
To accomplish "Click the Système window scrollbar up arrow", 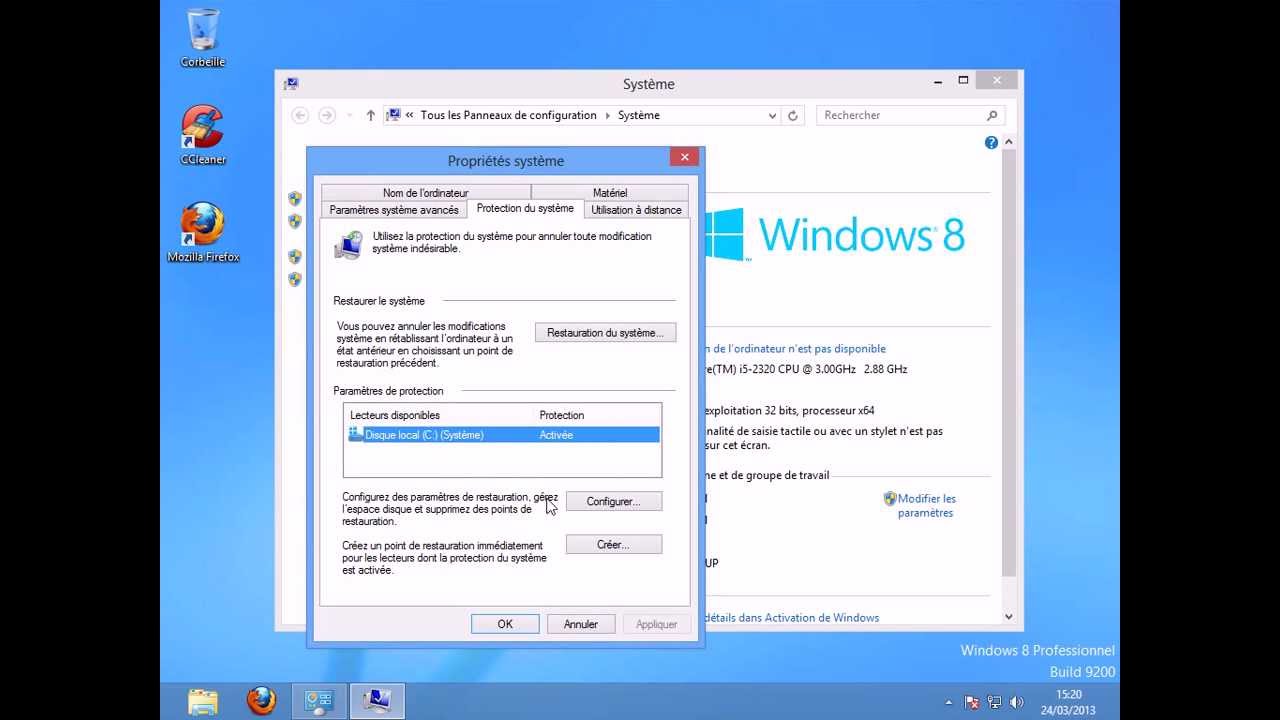I will (x=1008, y=143).
